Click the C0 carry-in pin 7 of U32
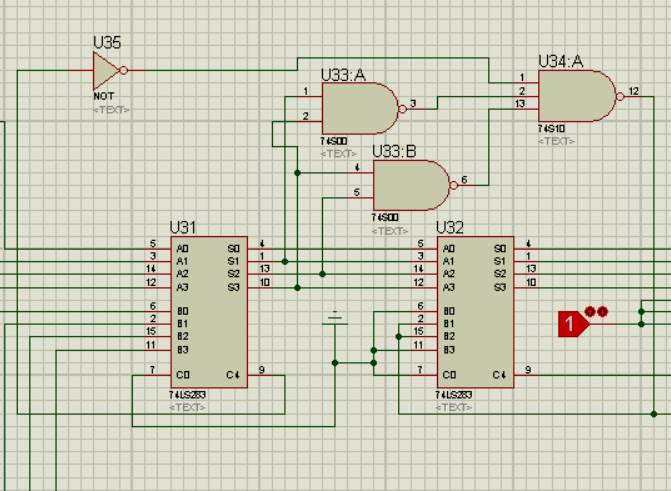The width and height of the screenshot is (671, 491). tap(425, 375)
